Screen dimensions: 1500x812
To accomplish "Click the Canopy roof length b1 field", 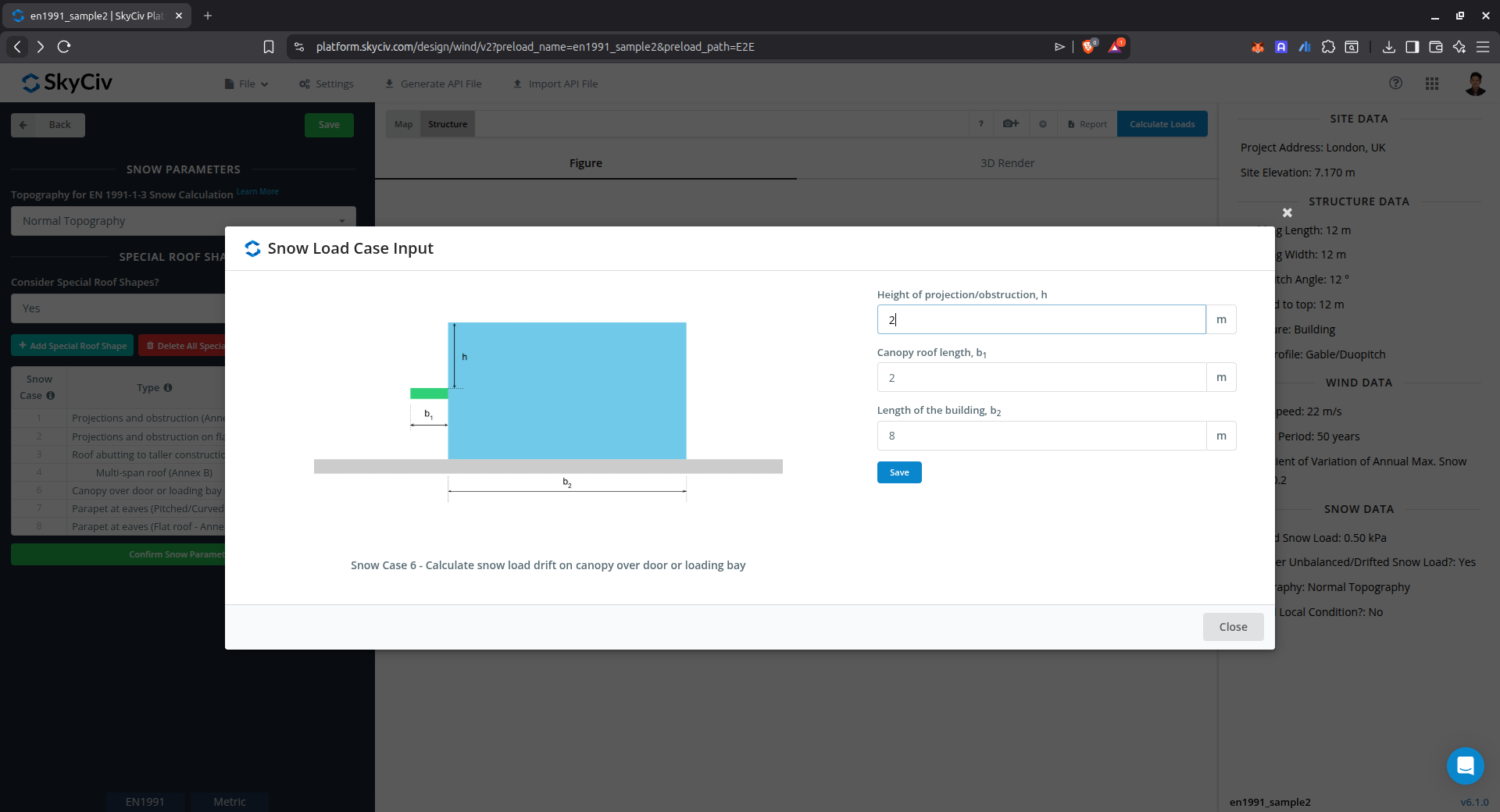I will (1041, 378).
